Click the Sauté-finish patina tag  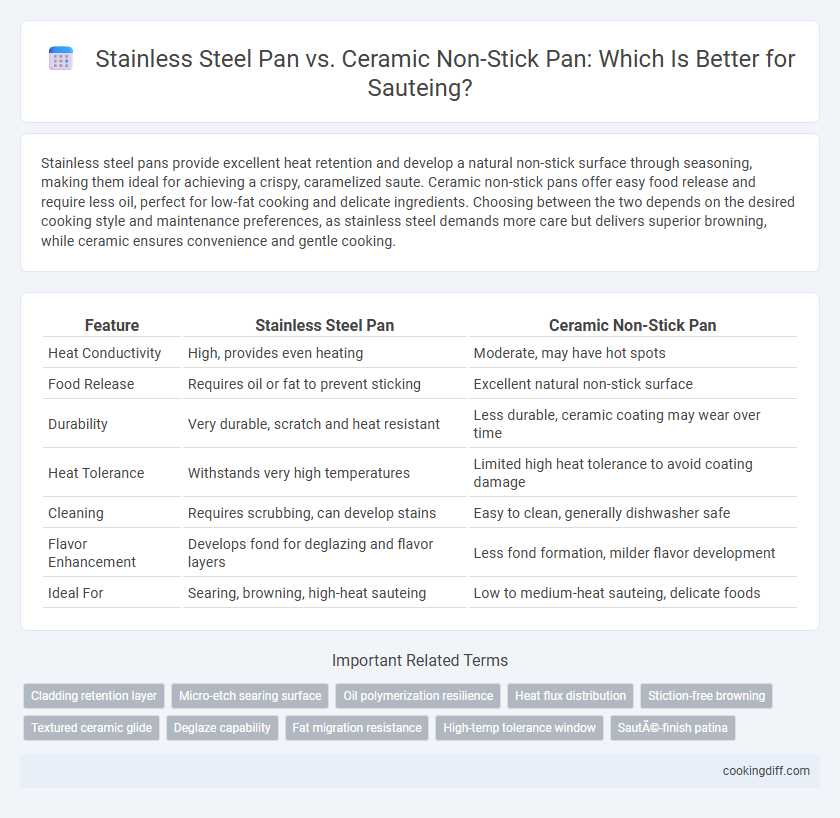point(672,727)
